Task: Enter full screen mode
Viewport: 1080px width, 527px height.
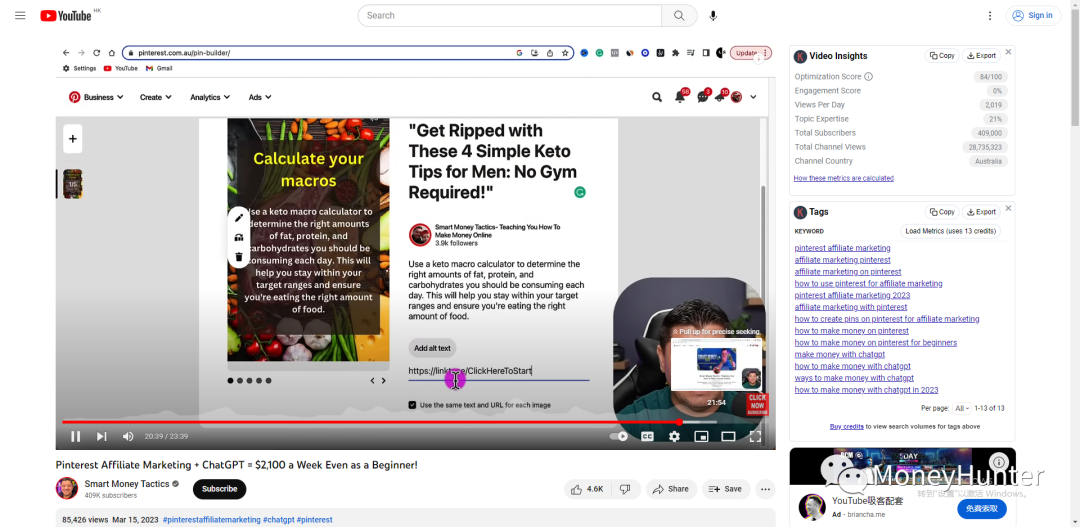Action: [755, 436]
